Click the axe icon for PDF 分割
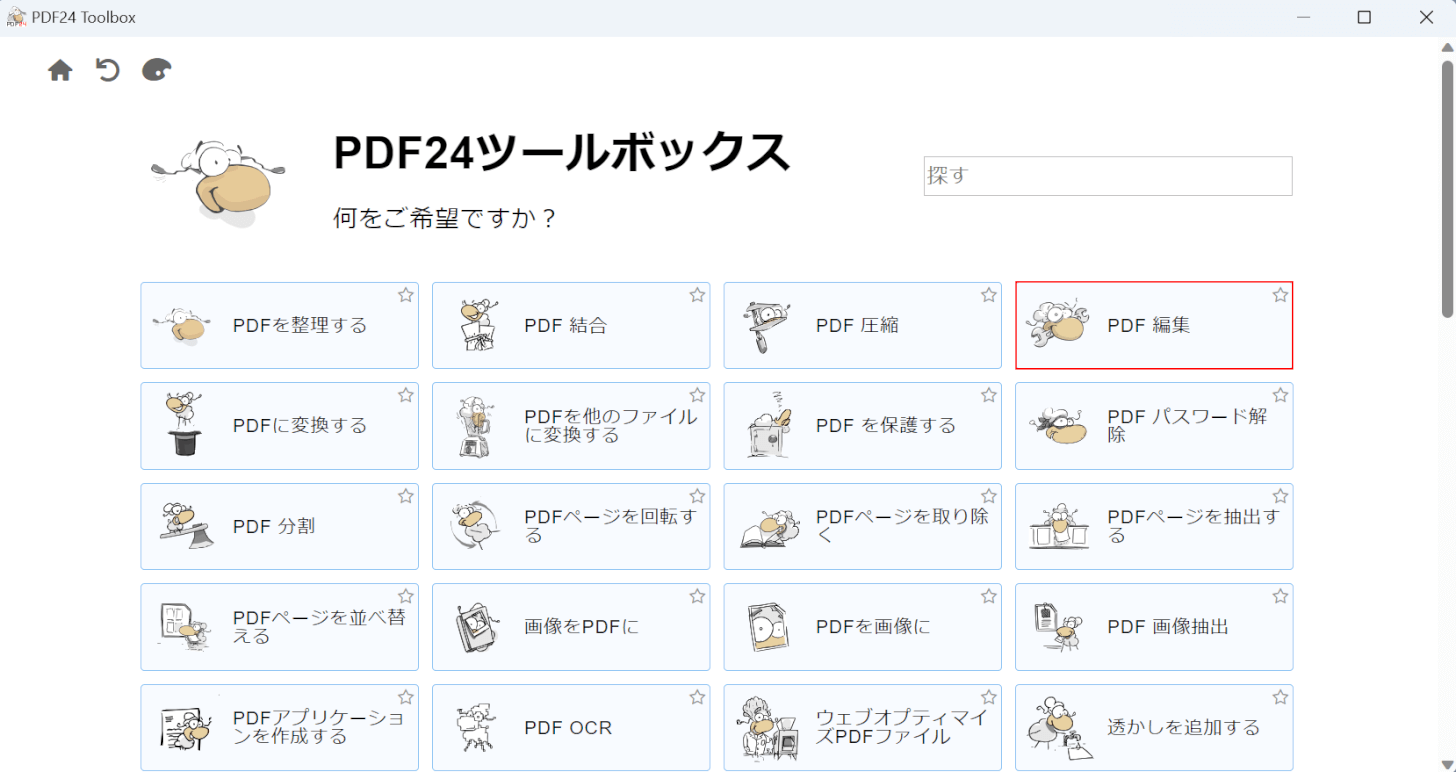1456x772 pixels. pos(186,525)
